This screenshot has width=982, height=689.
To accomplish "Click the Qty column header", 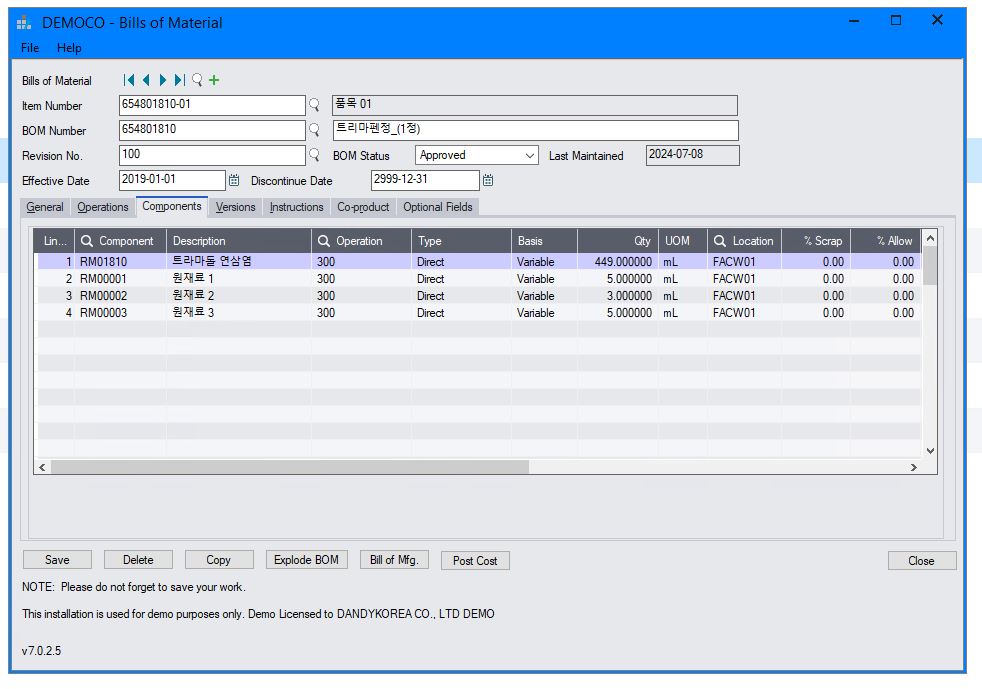I will (618, 241).
